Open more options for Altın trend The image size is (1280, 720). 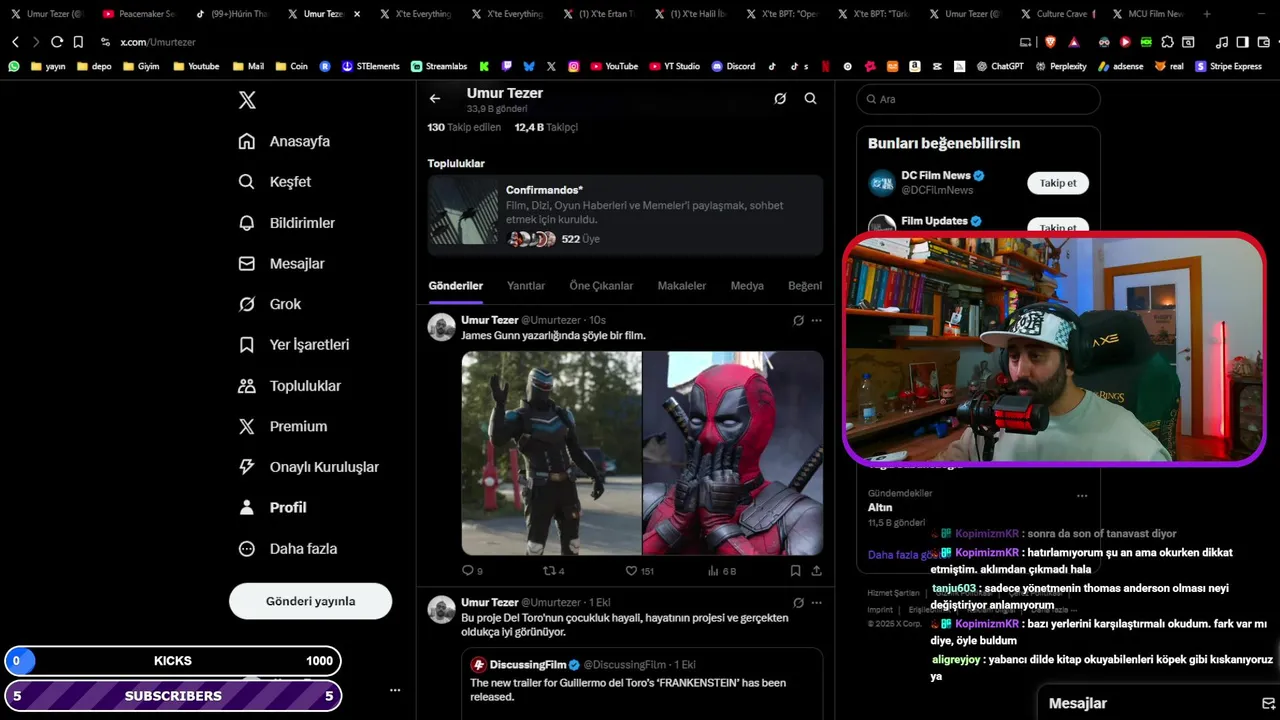(1082, 496)
